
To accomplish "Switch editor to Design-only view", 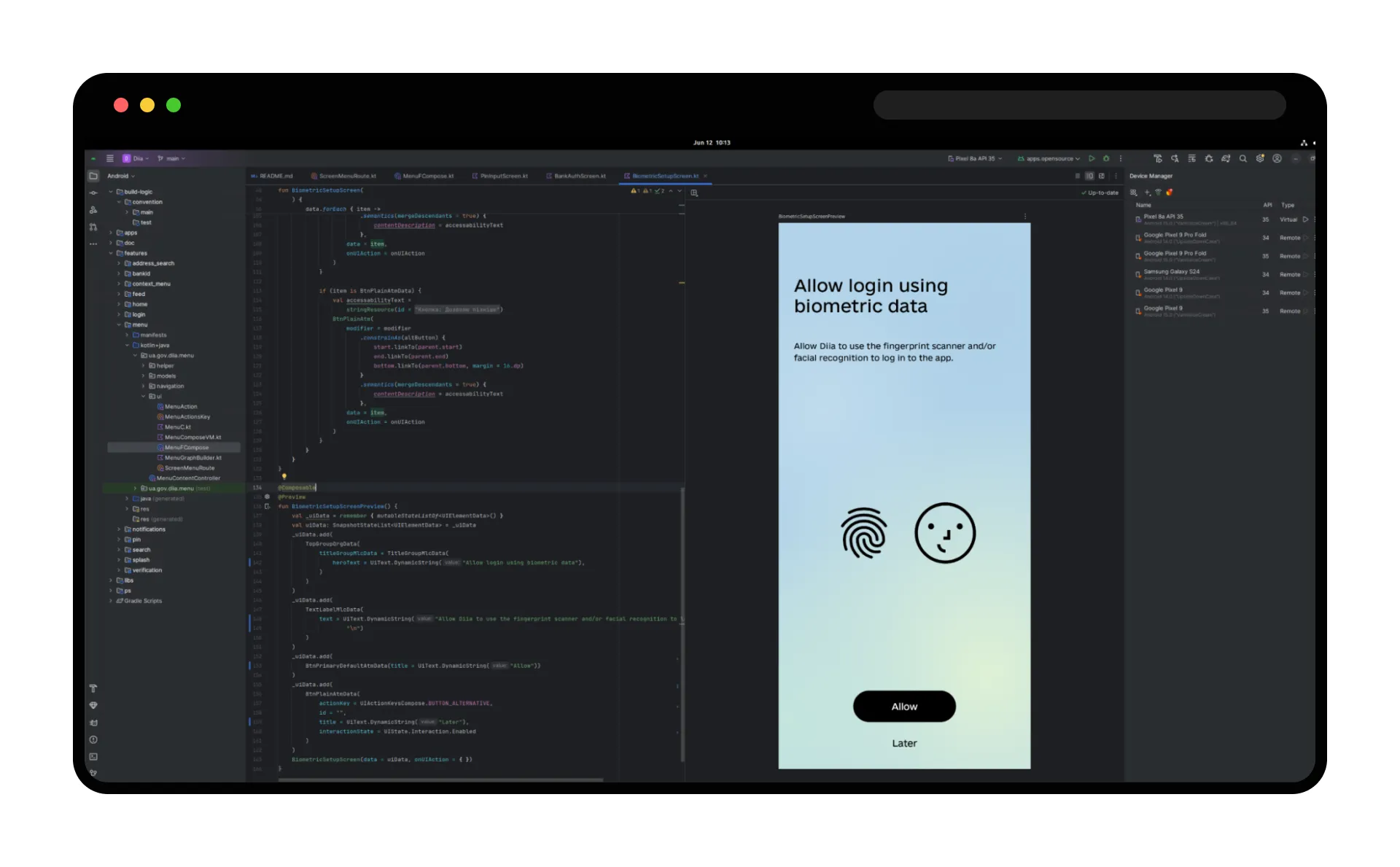I will [x=1101, y=176].
